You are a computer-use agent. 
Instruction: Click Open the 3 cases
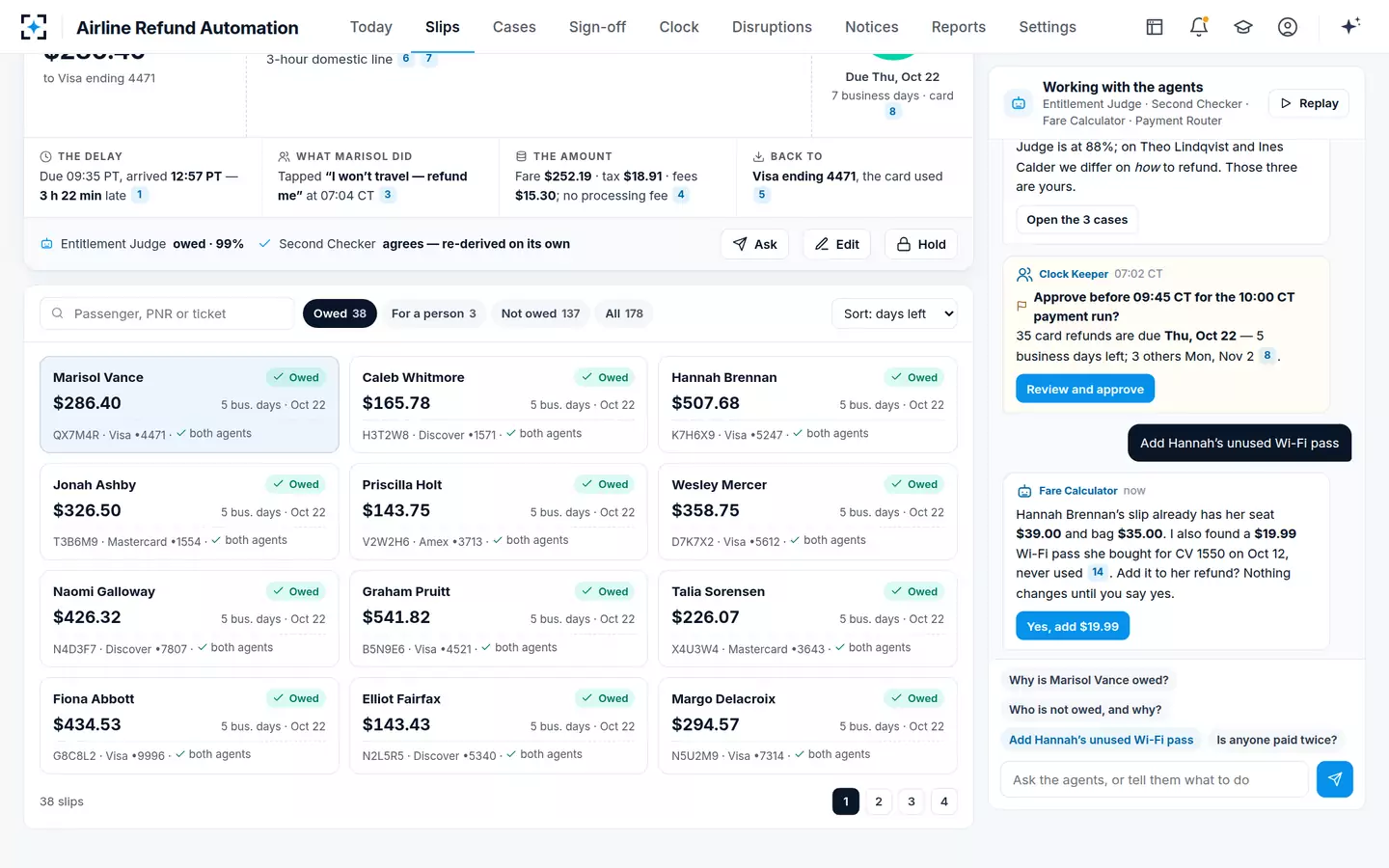coord(1077,220)
